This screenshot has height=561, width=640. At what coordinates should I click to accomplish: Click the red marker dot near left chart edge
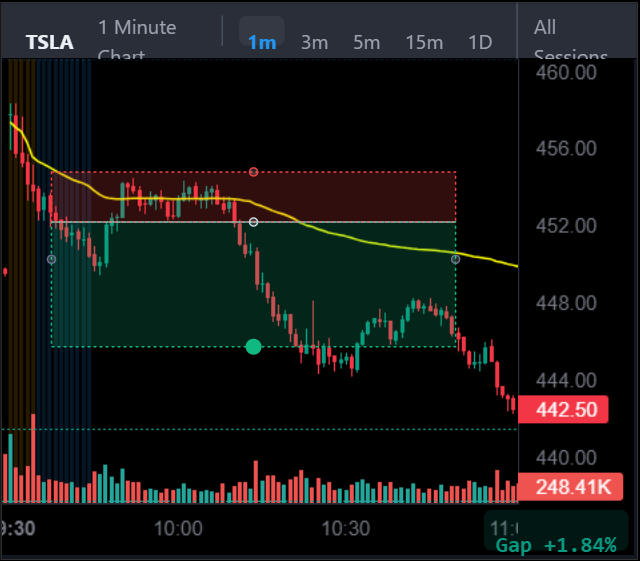point(5,272)
